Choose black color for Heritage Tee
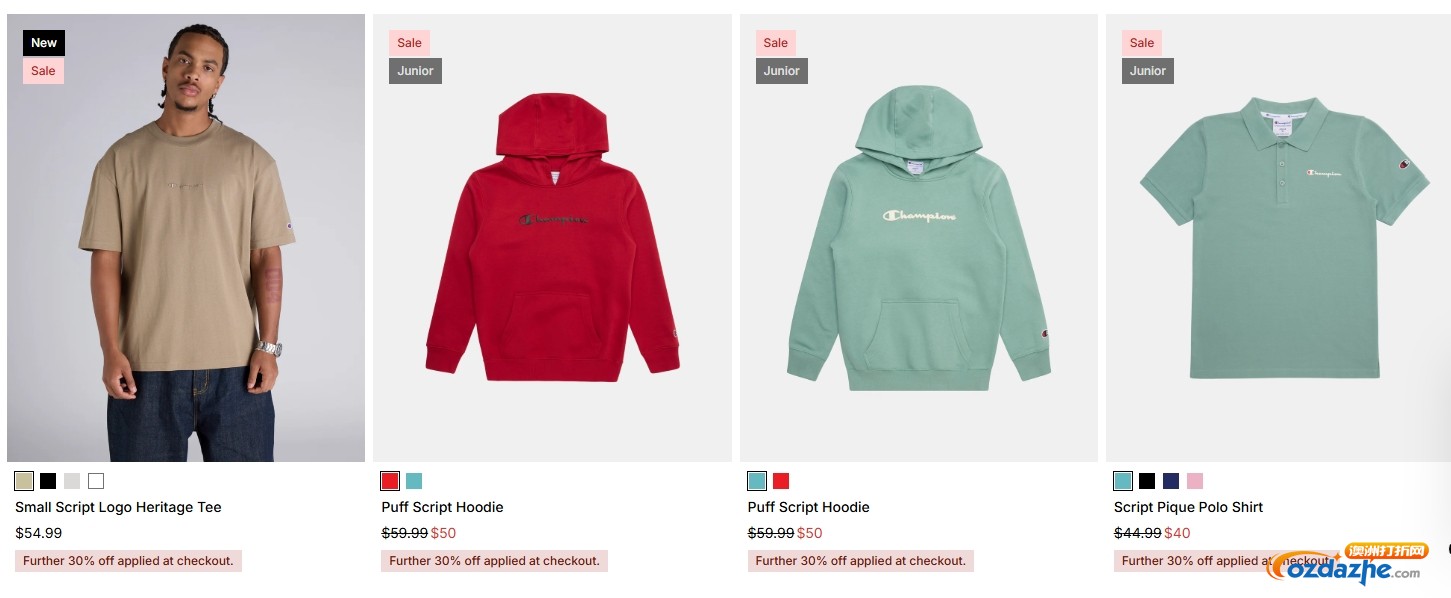 [48, 481]
